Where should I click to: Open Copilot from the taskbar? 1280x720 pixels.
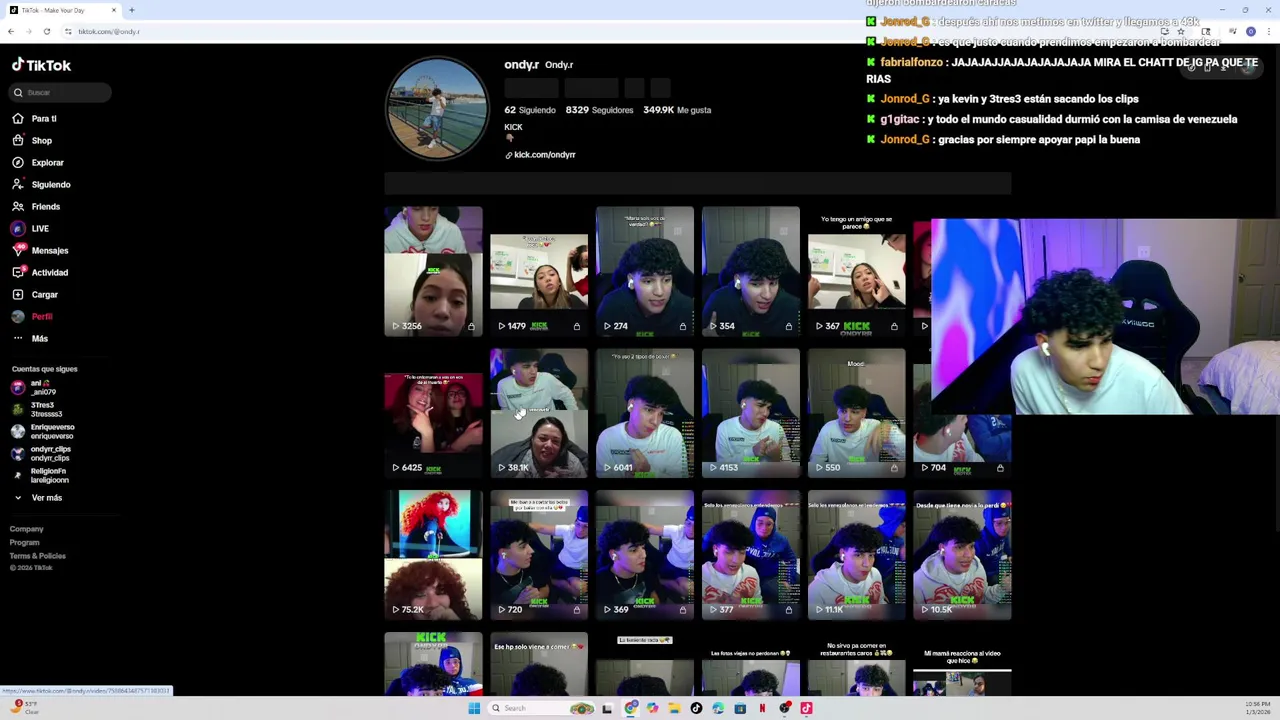pyautogui.click(x=652, y=708)
